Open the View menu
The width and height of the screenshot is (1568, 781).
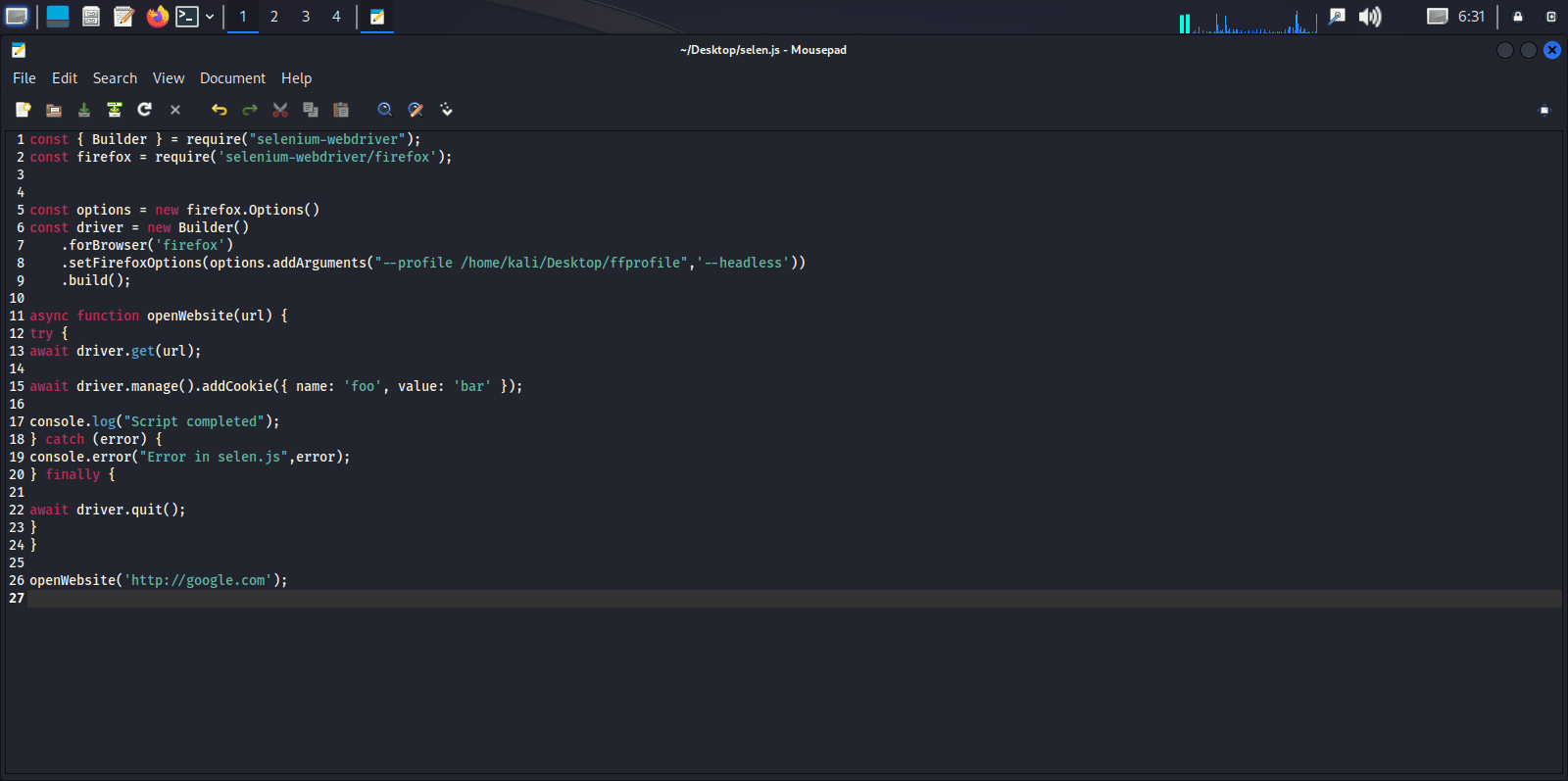click(x=169, y=78)
